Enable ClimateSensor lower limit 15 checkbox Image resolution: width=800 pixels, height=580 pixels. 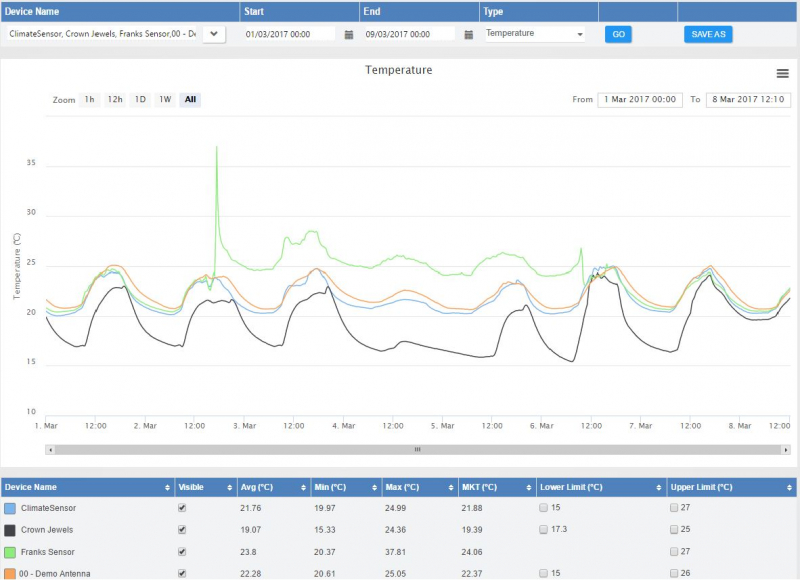click(x=543, y=508)
